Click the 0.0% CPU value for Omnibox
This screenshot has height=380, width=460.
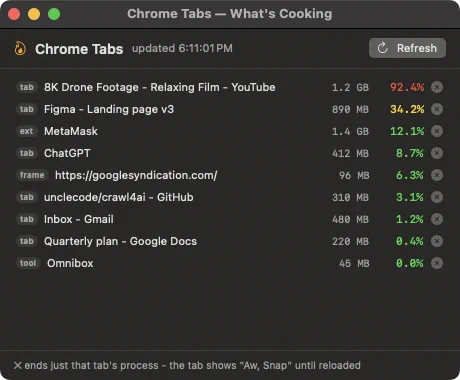click(410, 263)
